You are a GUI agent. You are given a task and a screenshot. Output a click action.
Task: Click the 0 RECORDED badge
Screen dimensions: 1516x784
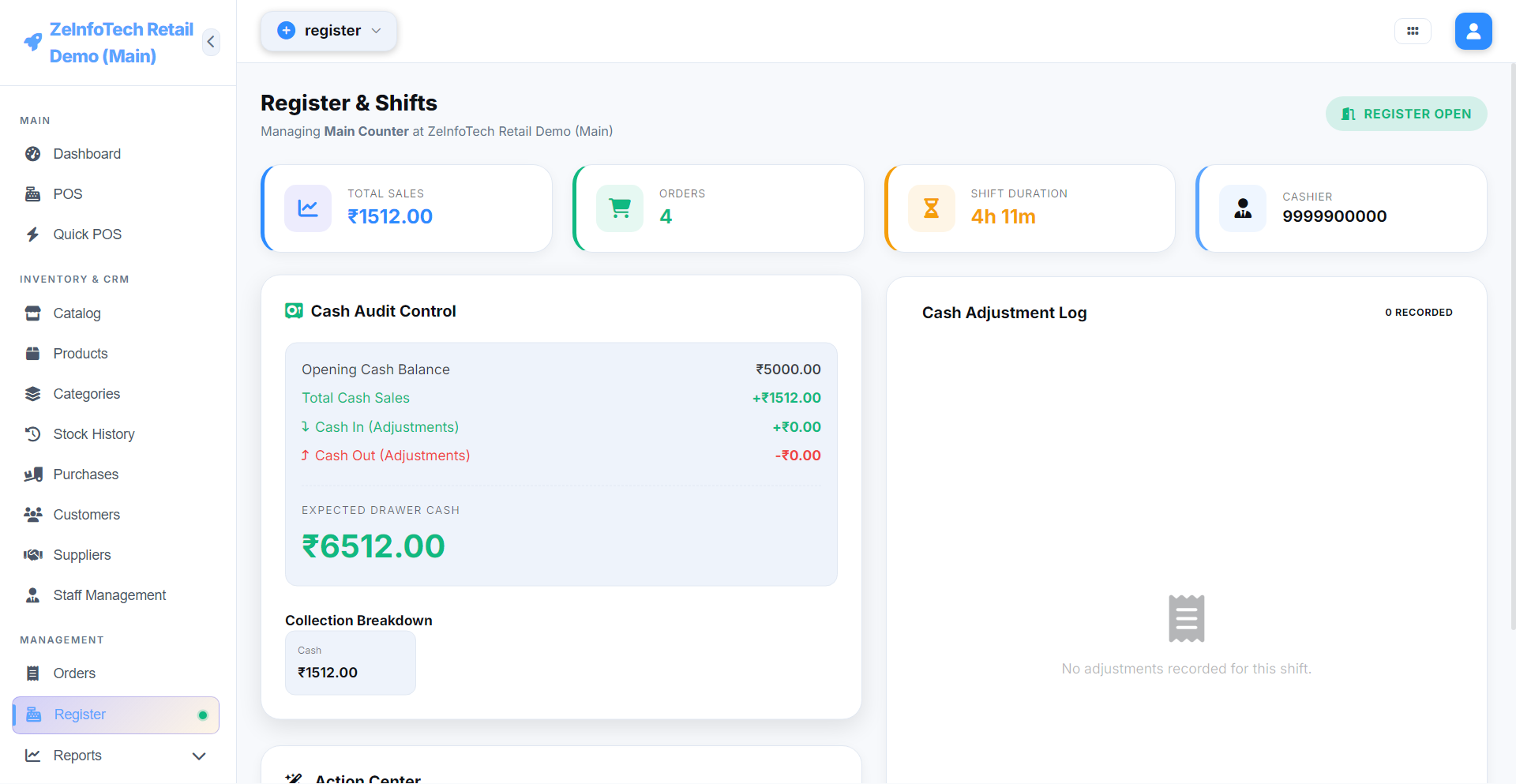pyautogui.click(x=1419, y=313)
